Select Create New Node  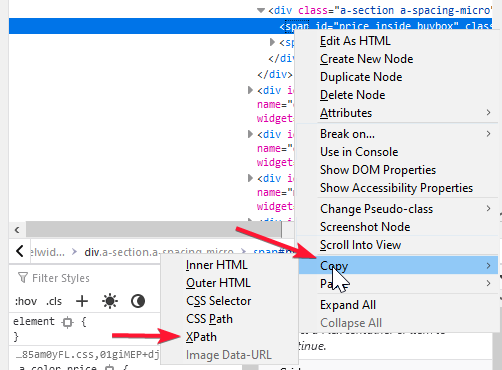click(367, 59)
